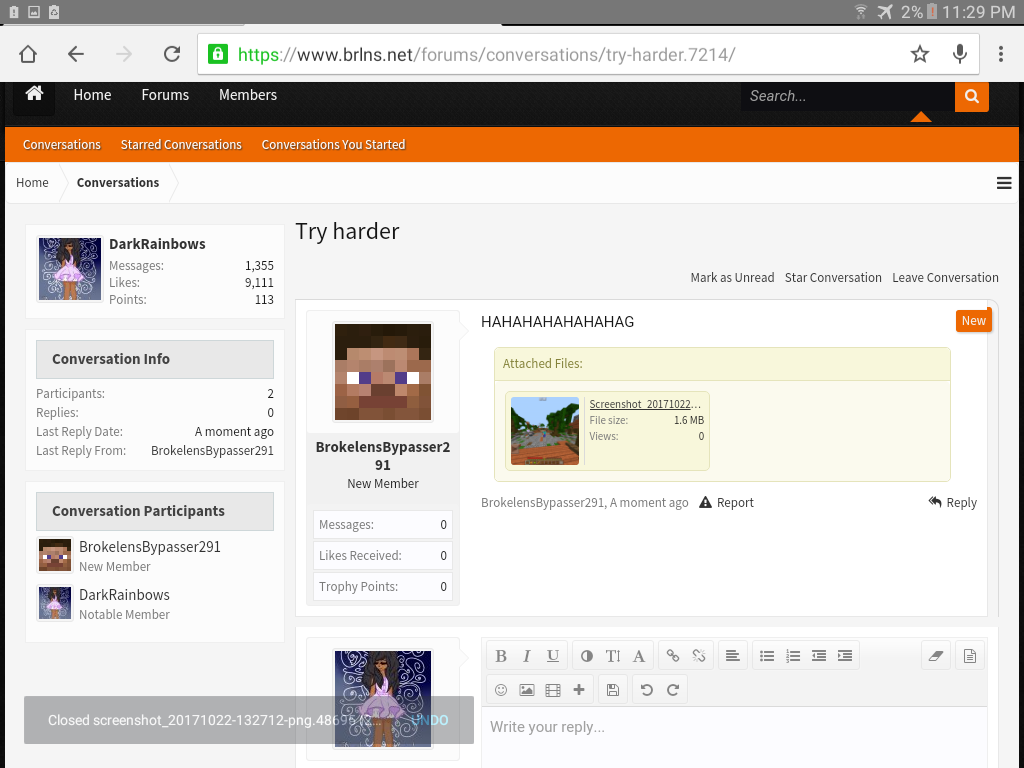
Task: Tap UNDO on the closed tab toast
Action: 429,720
